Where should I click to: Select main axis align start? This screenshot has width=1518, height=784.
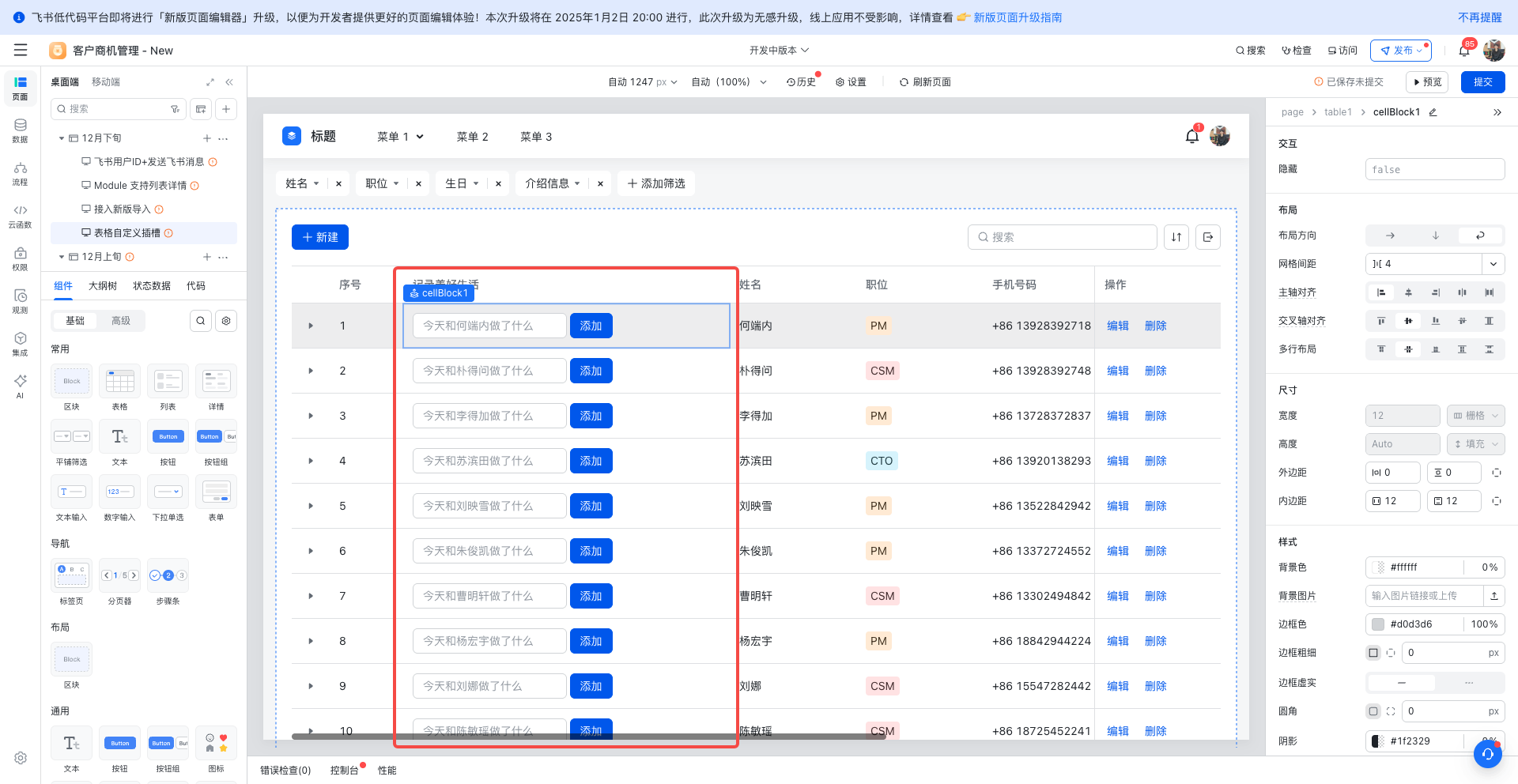point(1381,292)
